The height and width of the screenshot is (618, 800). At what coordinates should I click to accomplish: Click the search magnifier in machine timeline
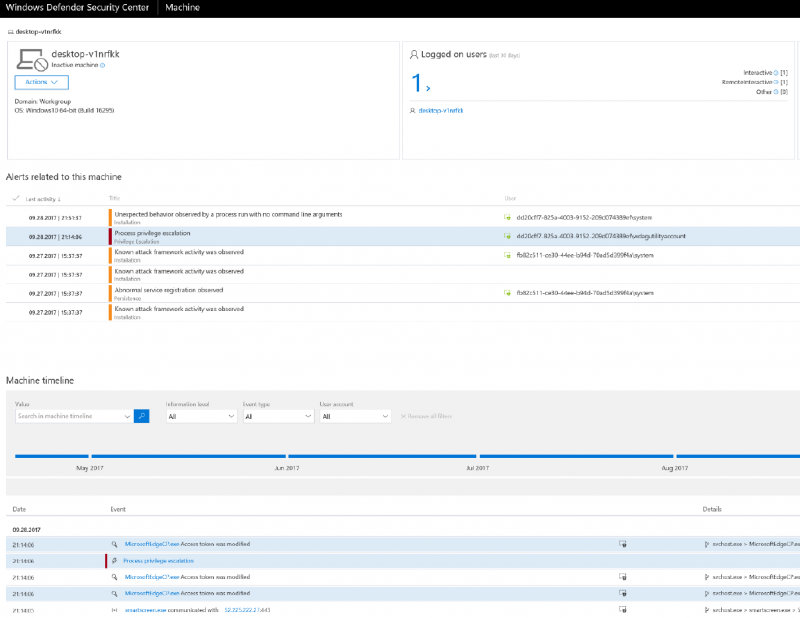141,415
